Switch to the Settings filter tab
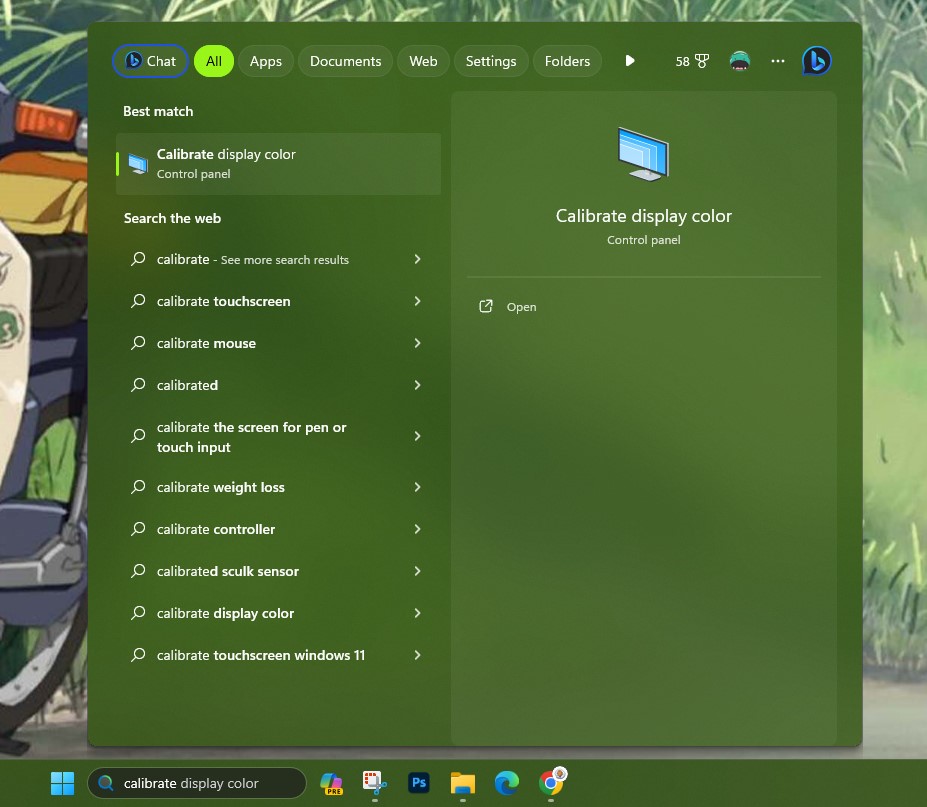927x807 pixels. (x=491, y=61)
